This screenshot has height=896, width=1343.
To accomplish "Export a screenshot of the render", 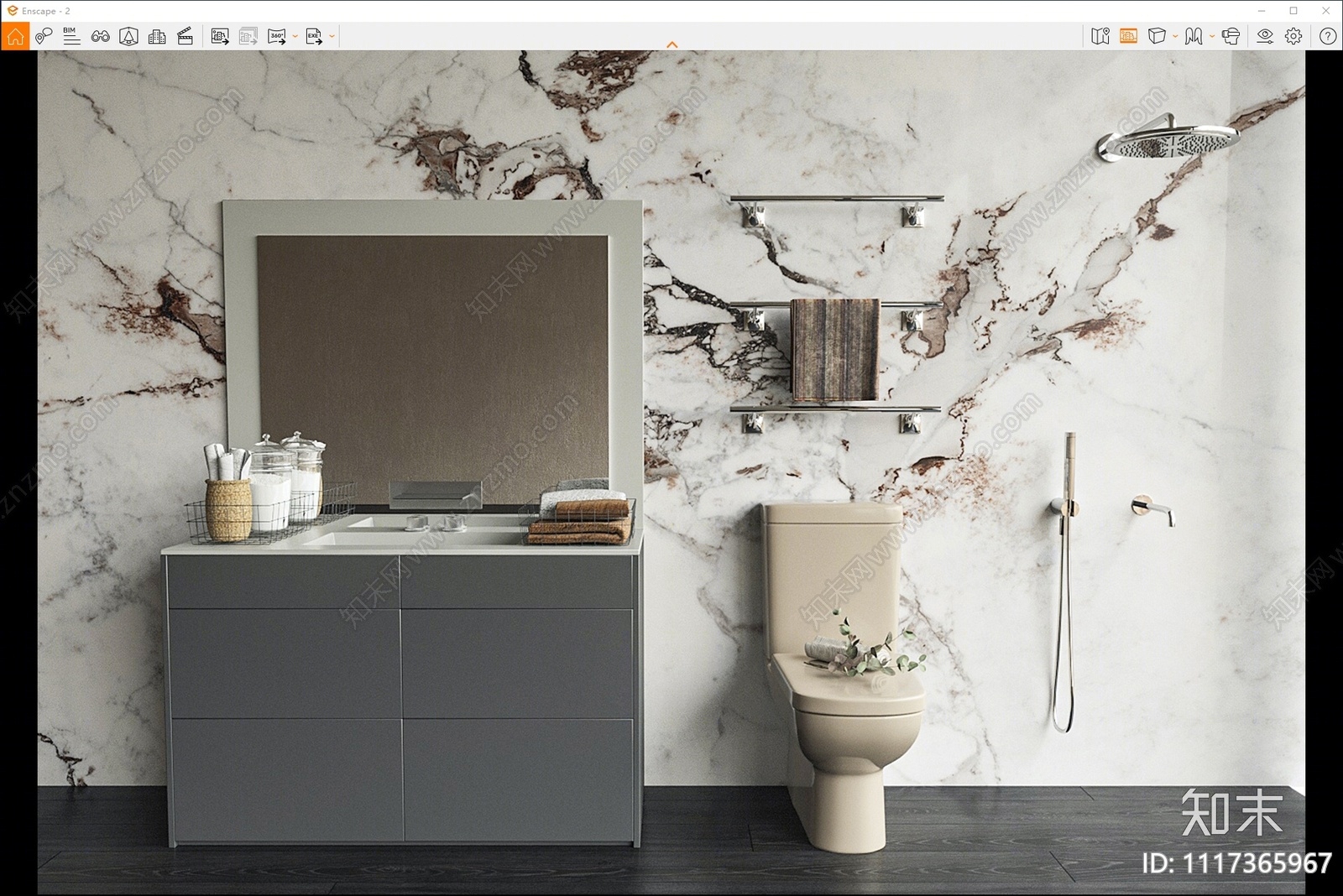I will coord(220,36).
